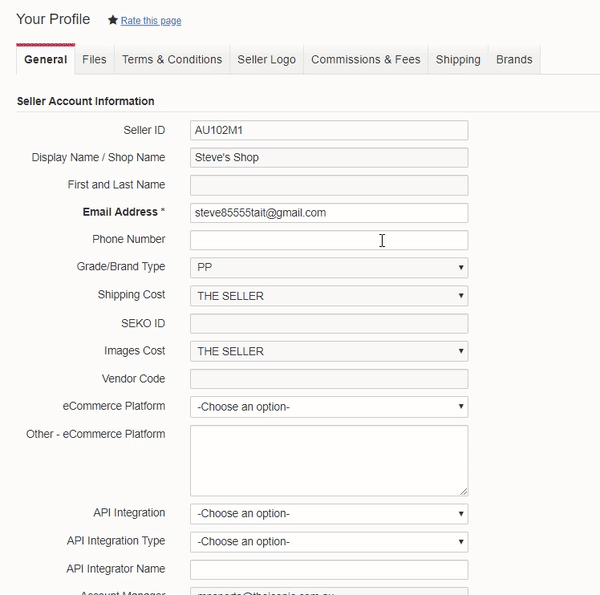The height and width of the screenshot is (595, 600).
Task: Open the Terms & Conditions tab
Action: pyautogui.click(x=172, y=60)
